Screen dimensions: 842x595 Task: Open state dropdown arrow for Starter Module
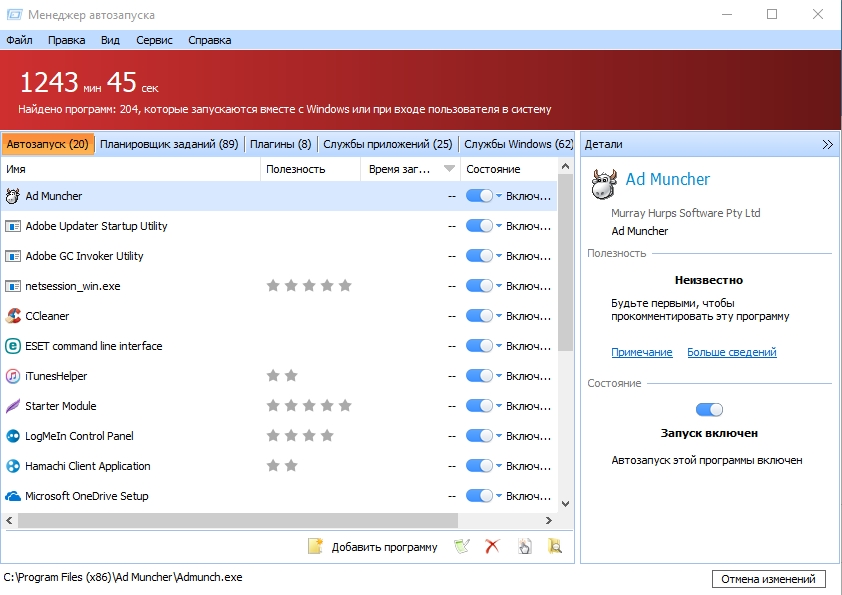(x=499, y=406)
